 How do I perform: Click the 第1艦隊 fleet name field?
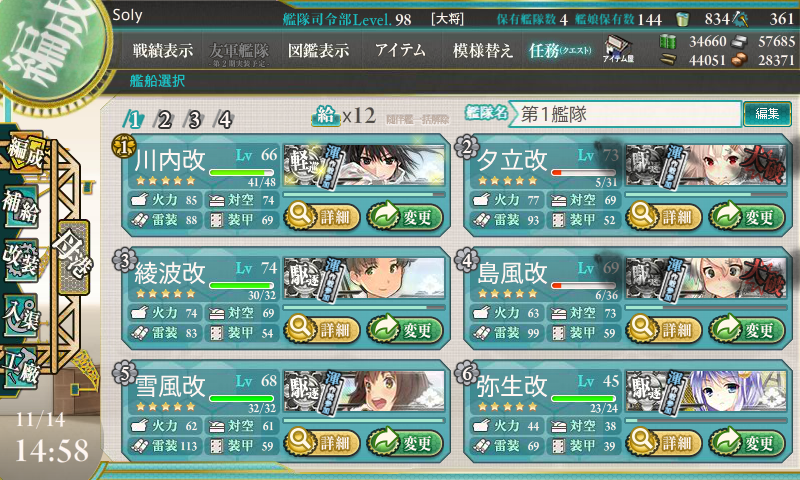626,114
